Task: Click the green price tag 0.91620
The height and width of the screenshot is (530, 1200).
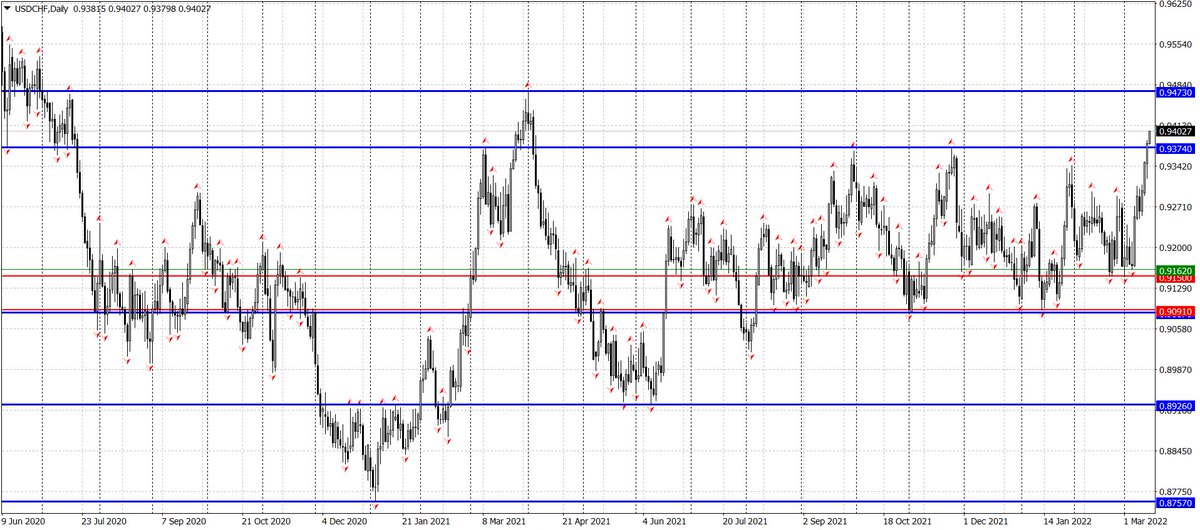Action: (1174, 270)
